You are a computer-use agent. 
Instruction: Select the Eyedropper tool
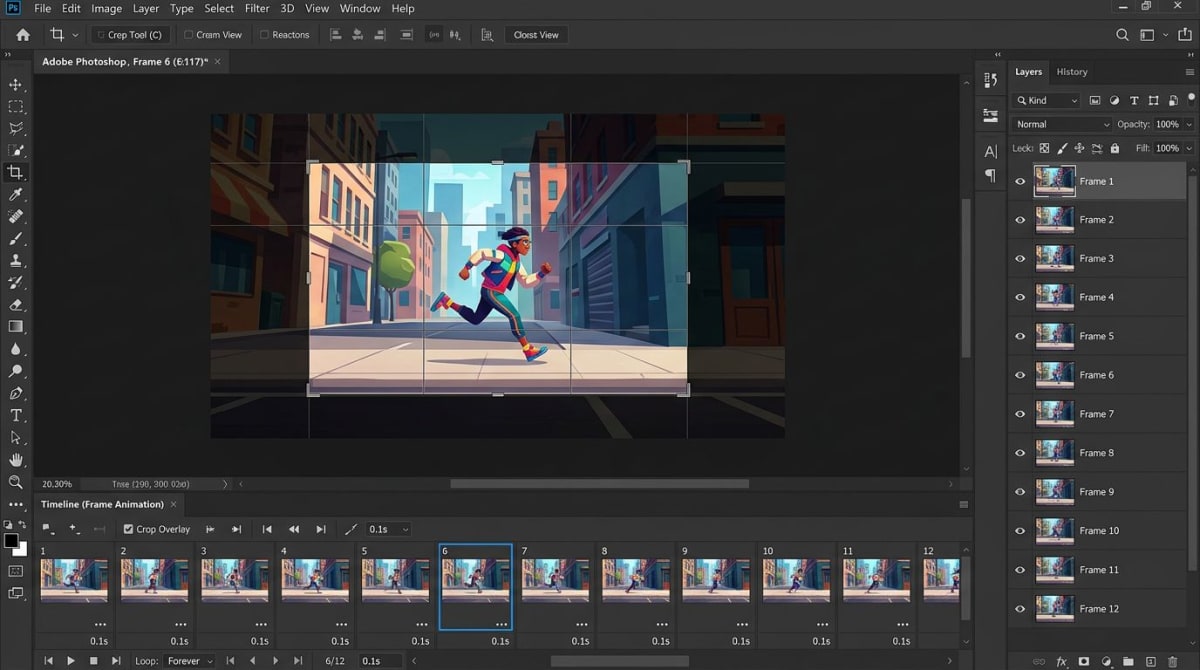click(16, 194)
